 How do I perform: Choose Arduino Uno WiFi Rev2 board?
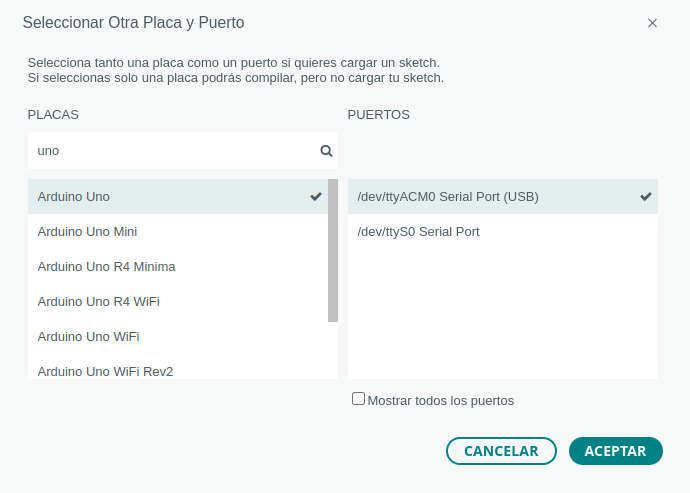click(105, 371)
